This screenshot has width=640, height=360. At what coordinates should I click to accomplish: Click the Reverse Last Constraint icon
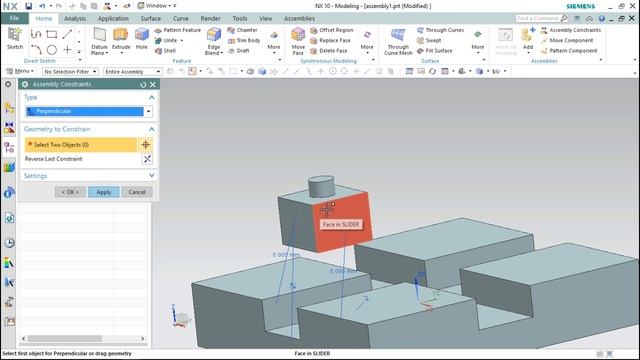tap(147, 159)
